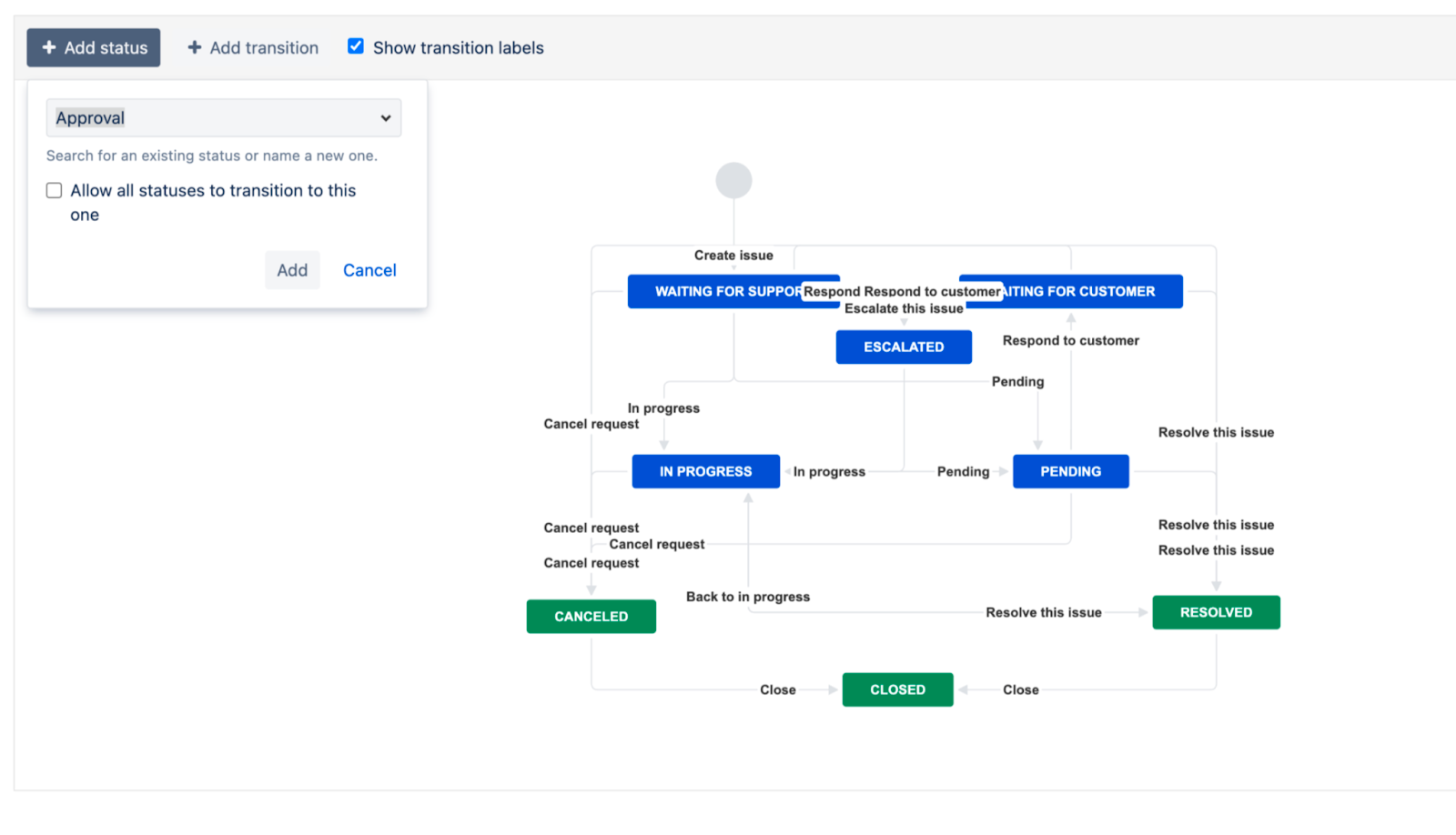Select the ESCALATED status node
Viewport: 1456px width, 835px height.
[903, 347]
